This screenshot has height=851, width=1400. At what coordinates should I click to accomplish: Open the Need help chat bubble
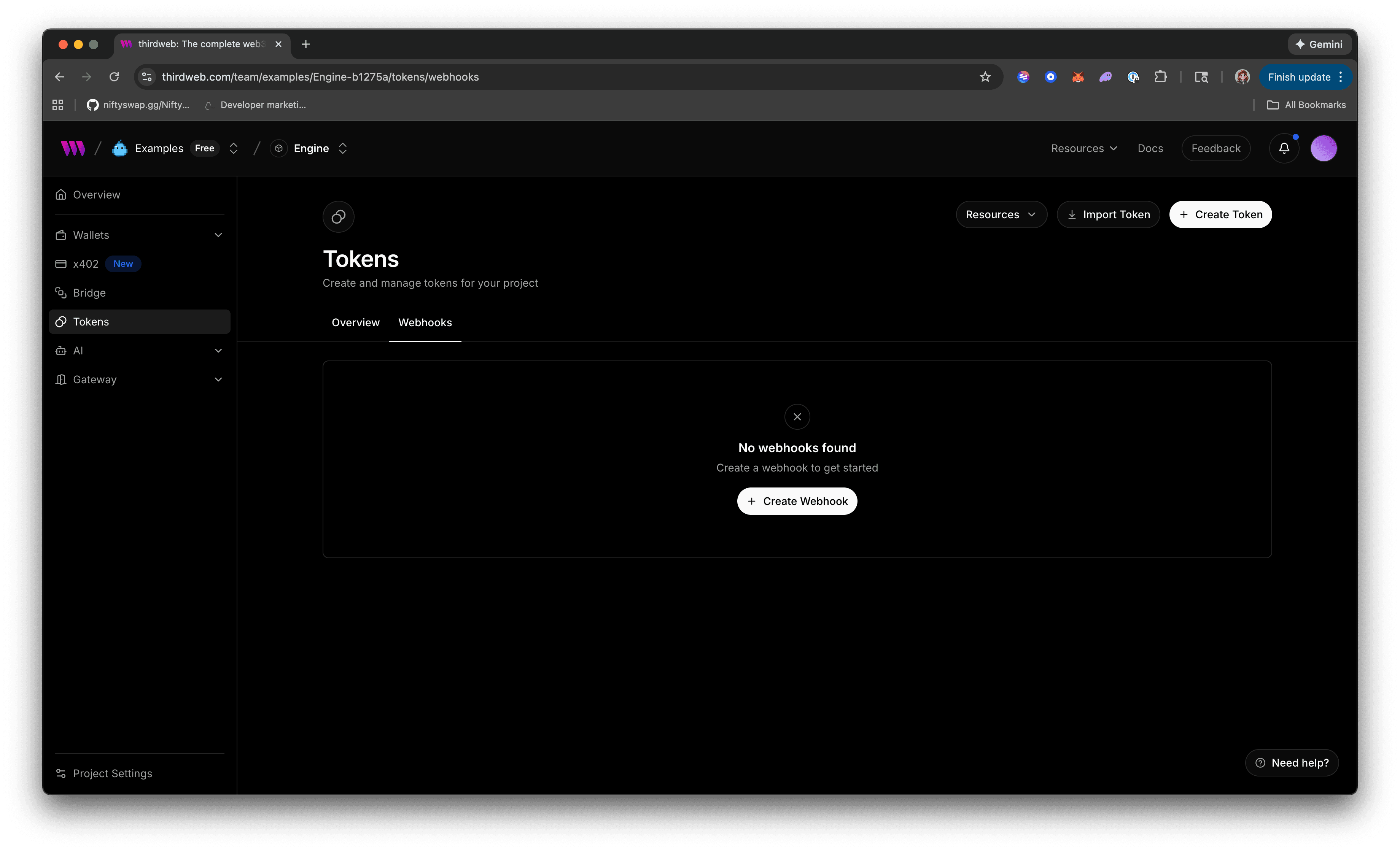coord(1292,762)
